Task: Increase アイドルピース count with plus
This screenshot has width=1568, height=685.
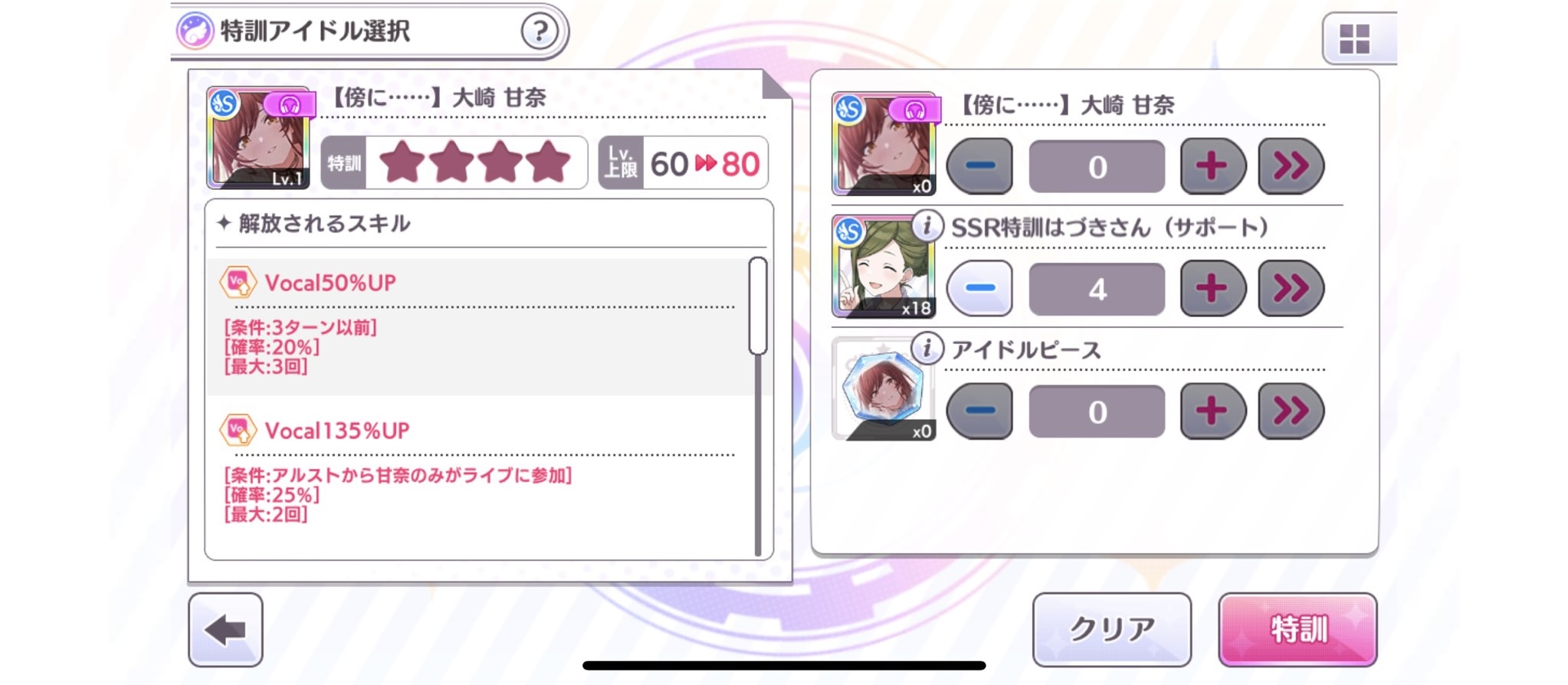Action: pyautogui.click(x=1212, y=411)
